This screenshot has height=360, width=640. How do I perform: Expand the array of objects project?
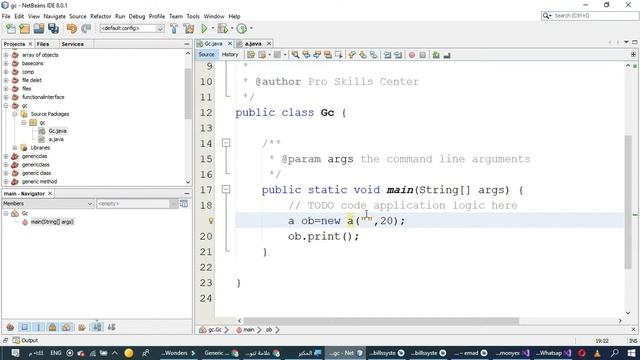[6, 55]
